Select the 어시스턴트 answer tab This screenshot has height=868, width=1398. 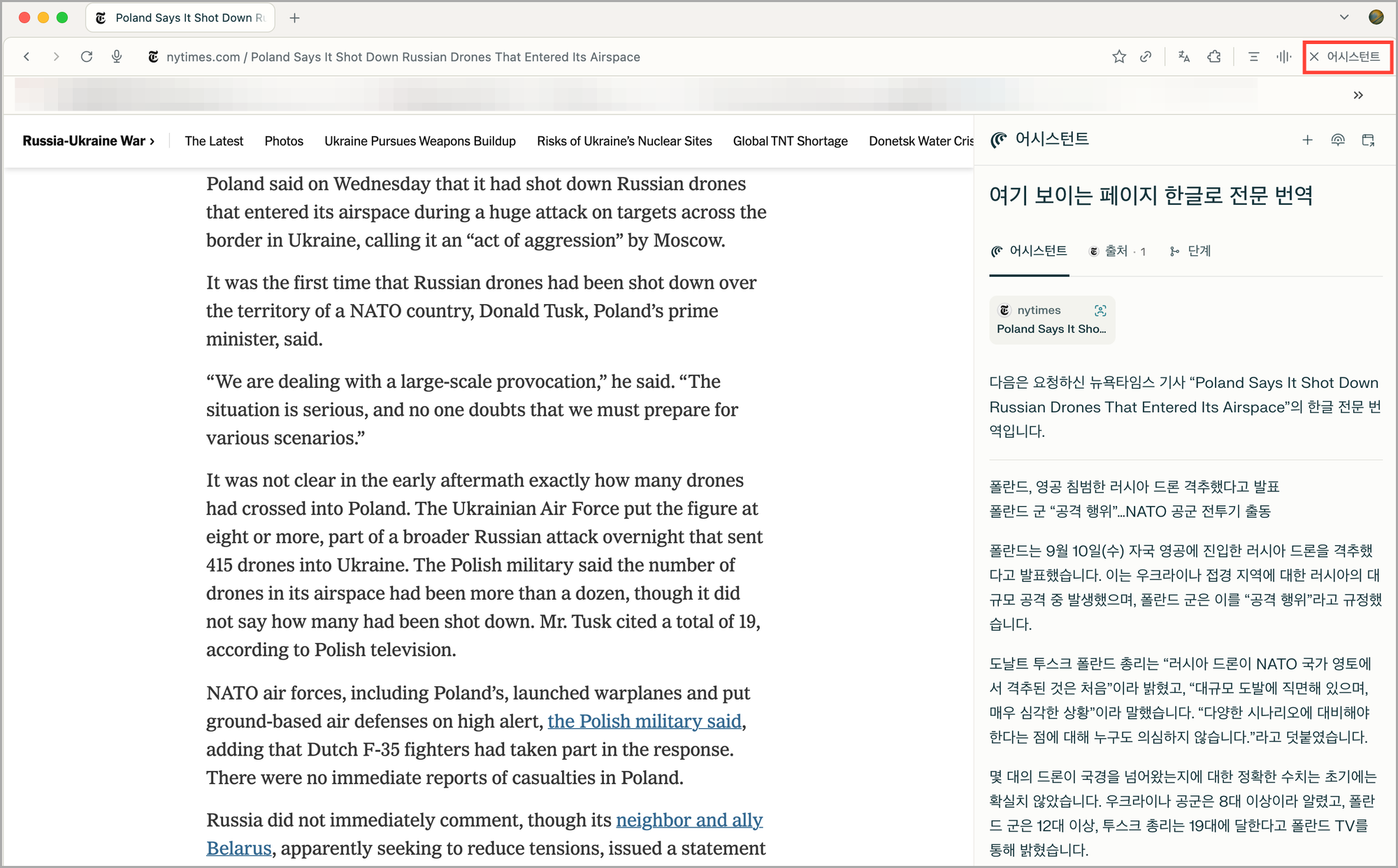pyautogui.click(x=1029, y=251)
